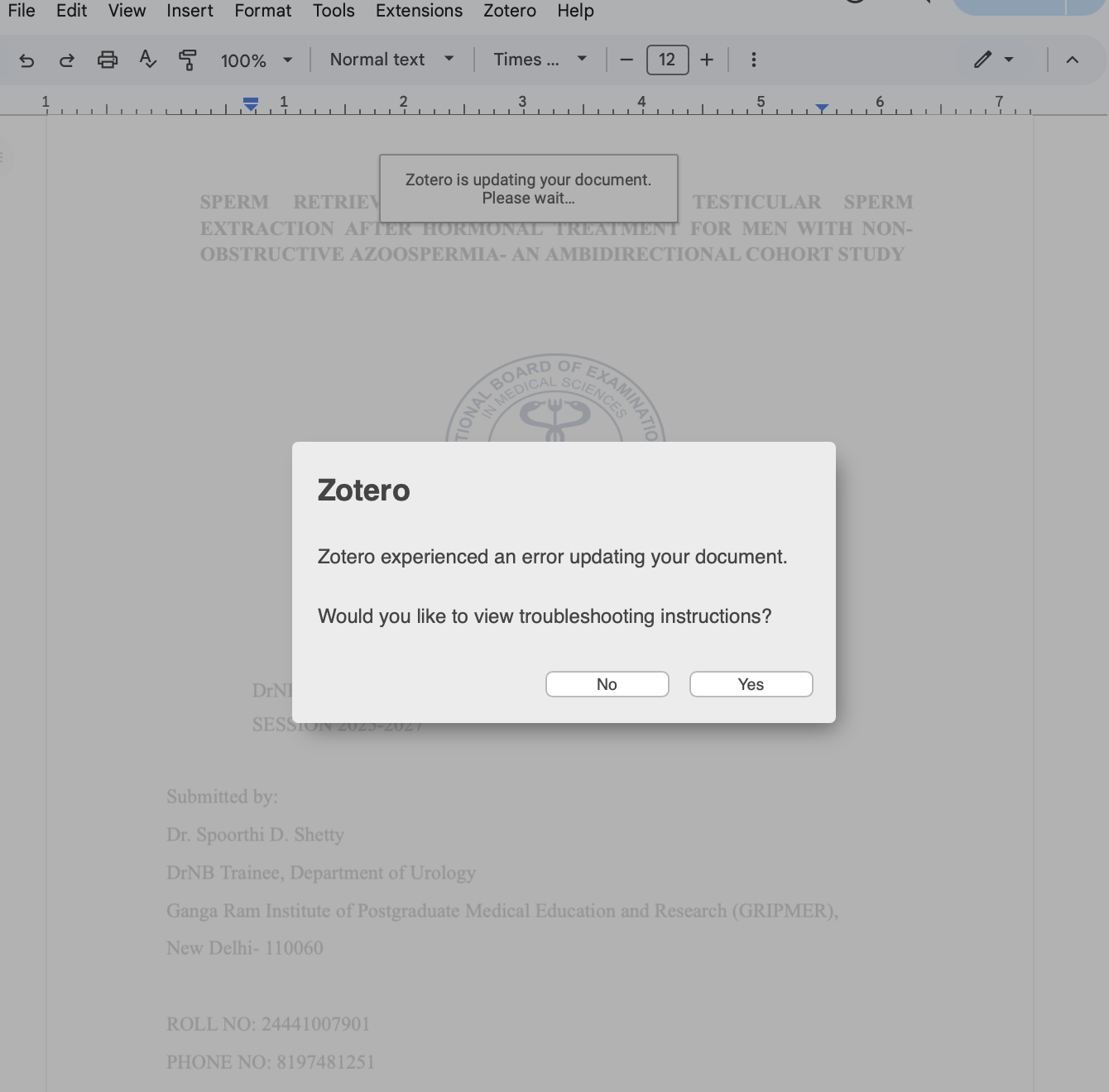
Task: Click 'Submitted by:' text
Action: [x=222, y=797]
